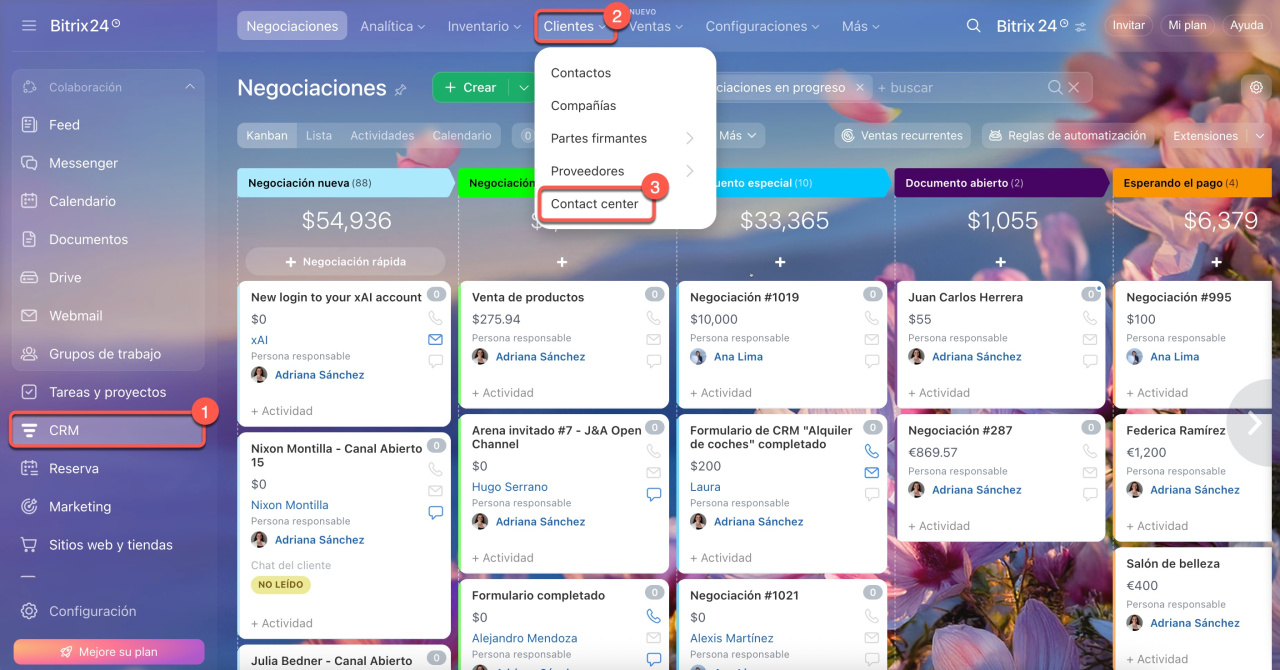Click the hamburger menu icon beside Bitrix24 logo
The height and width of the screenshot is (670, 1280).
click(x=29, y=25)
